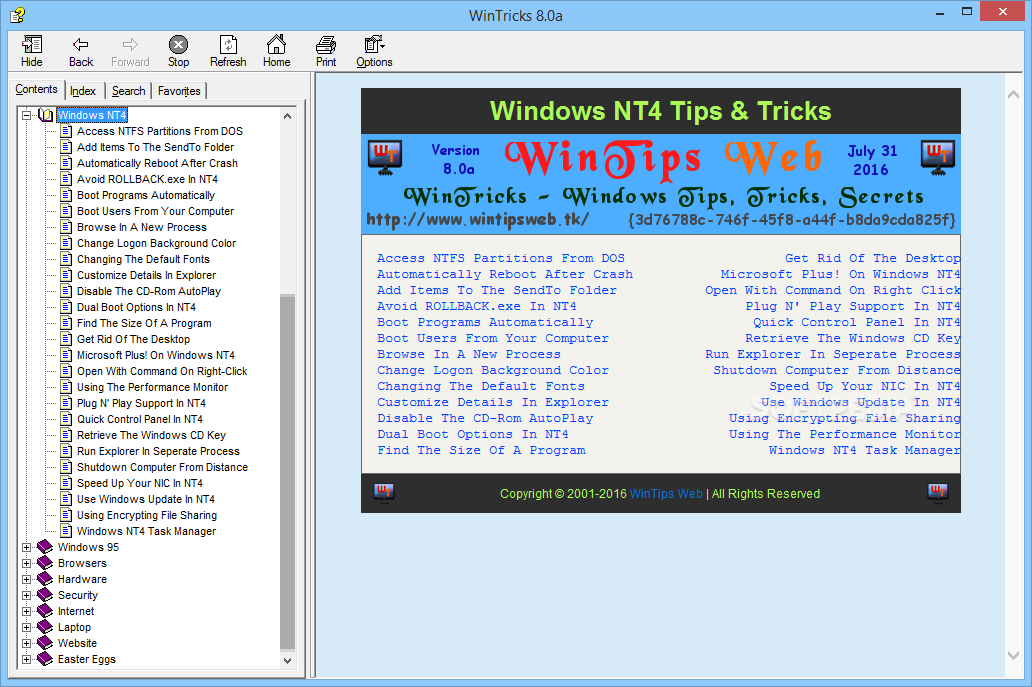Open Speed Up Your NIC In NT4 page link
This screenshot has width=1032, height=687.
coord(865,386)
